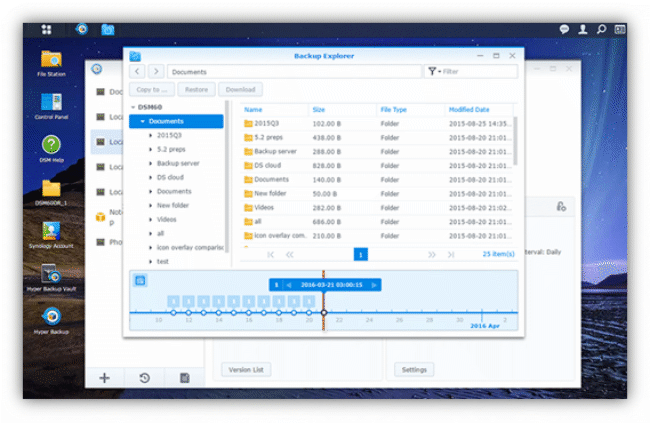This screenshot has height=423, width=650.
Task: Collapse the Documents tree node
Action: (143, 121)
